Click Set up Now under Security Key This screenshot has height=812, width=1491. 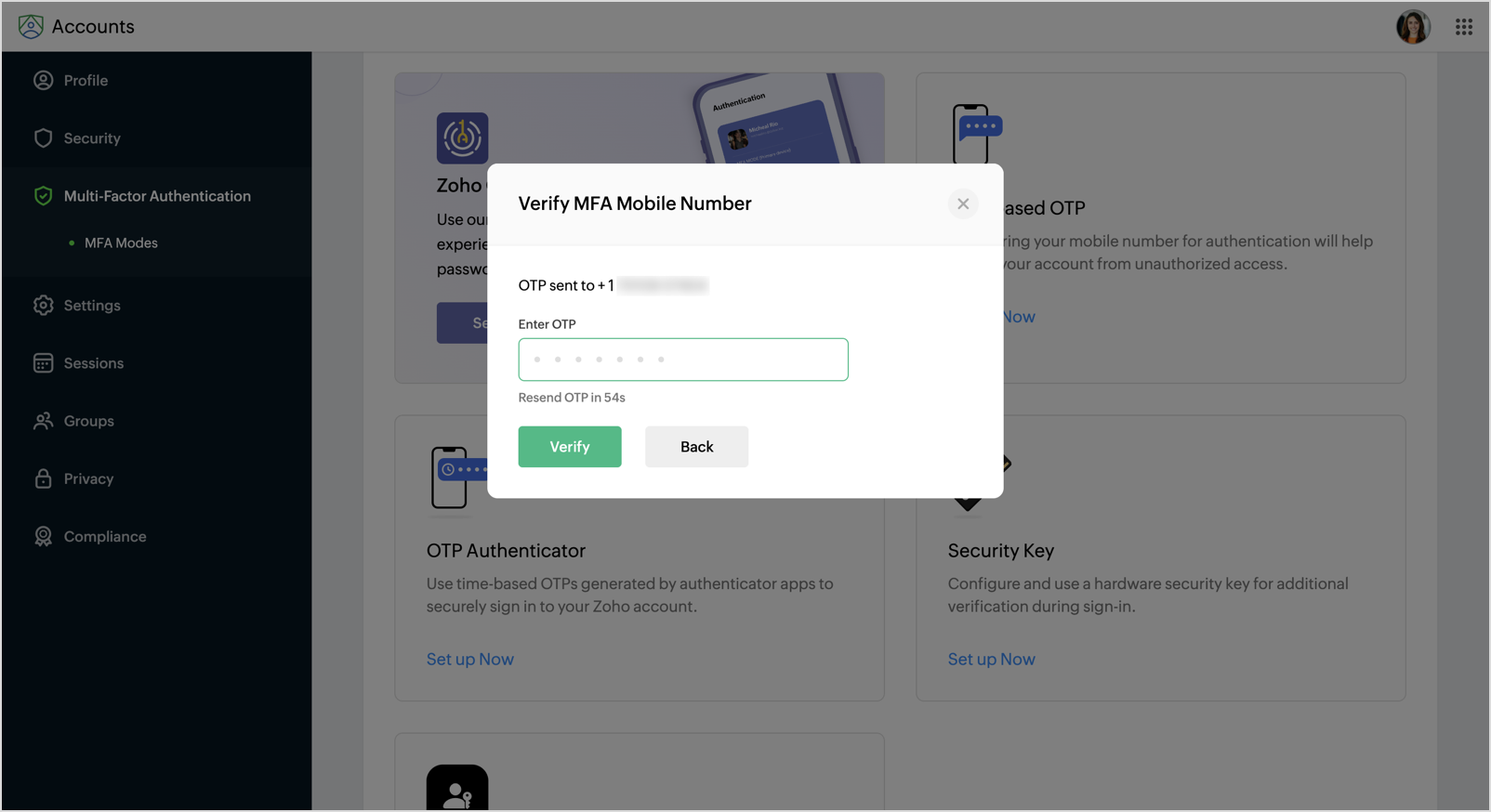pyautogui.click(x=991, y=659)
